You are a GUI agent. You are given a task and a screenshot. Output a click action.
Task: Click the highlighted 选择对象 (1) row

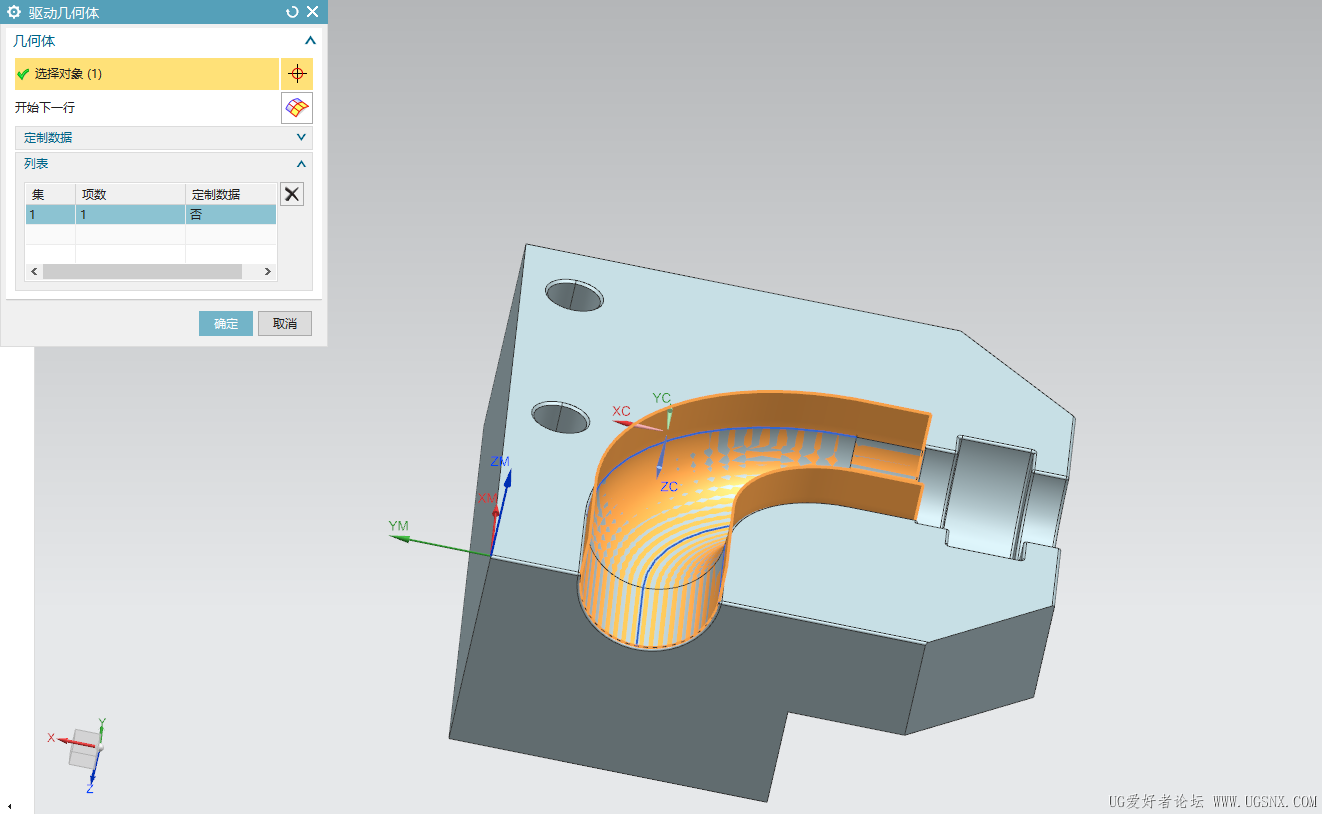pos(146,74)
